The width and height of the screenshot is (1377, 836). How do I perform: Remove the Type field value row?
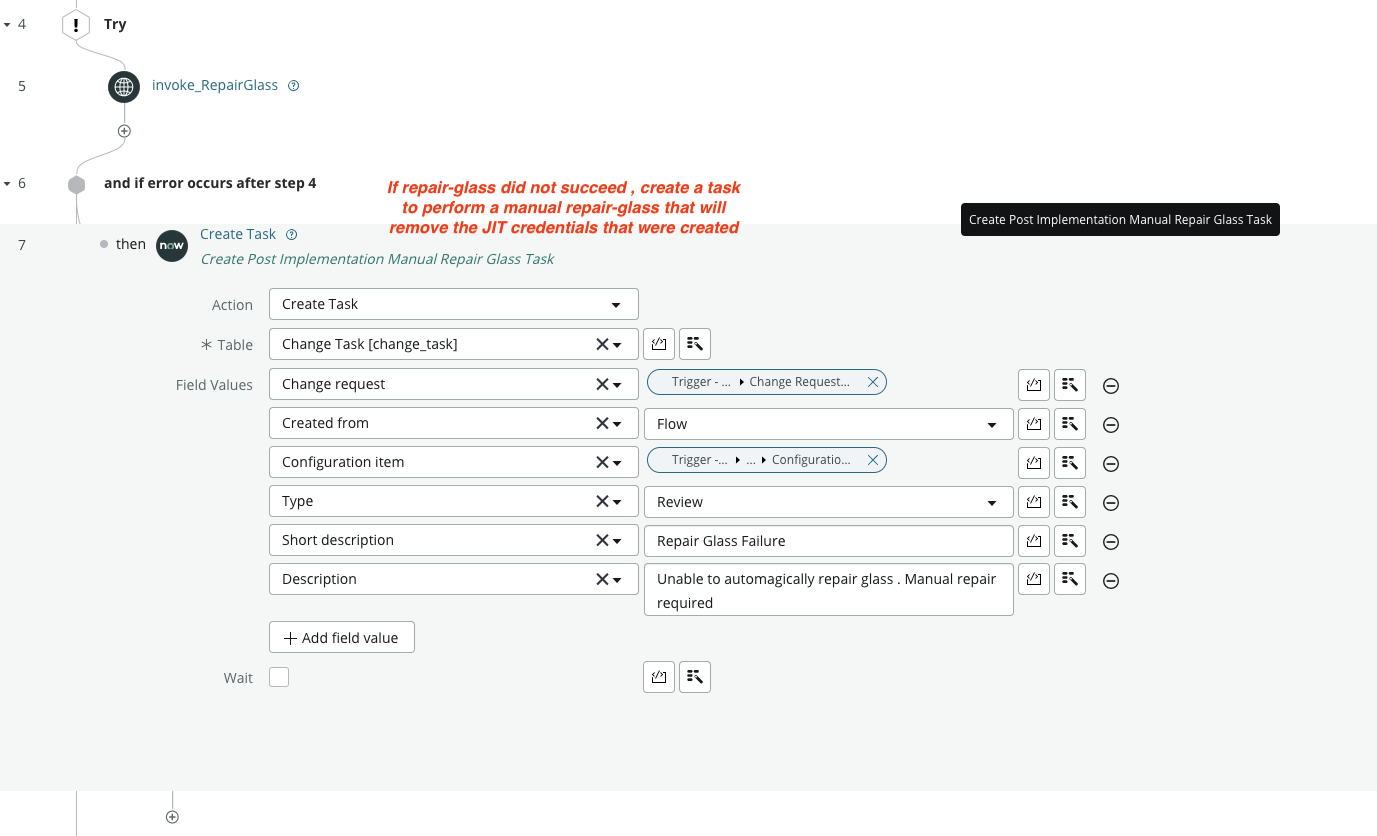1110,503
